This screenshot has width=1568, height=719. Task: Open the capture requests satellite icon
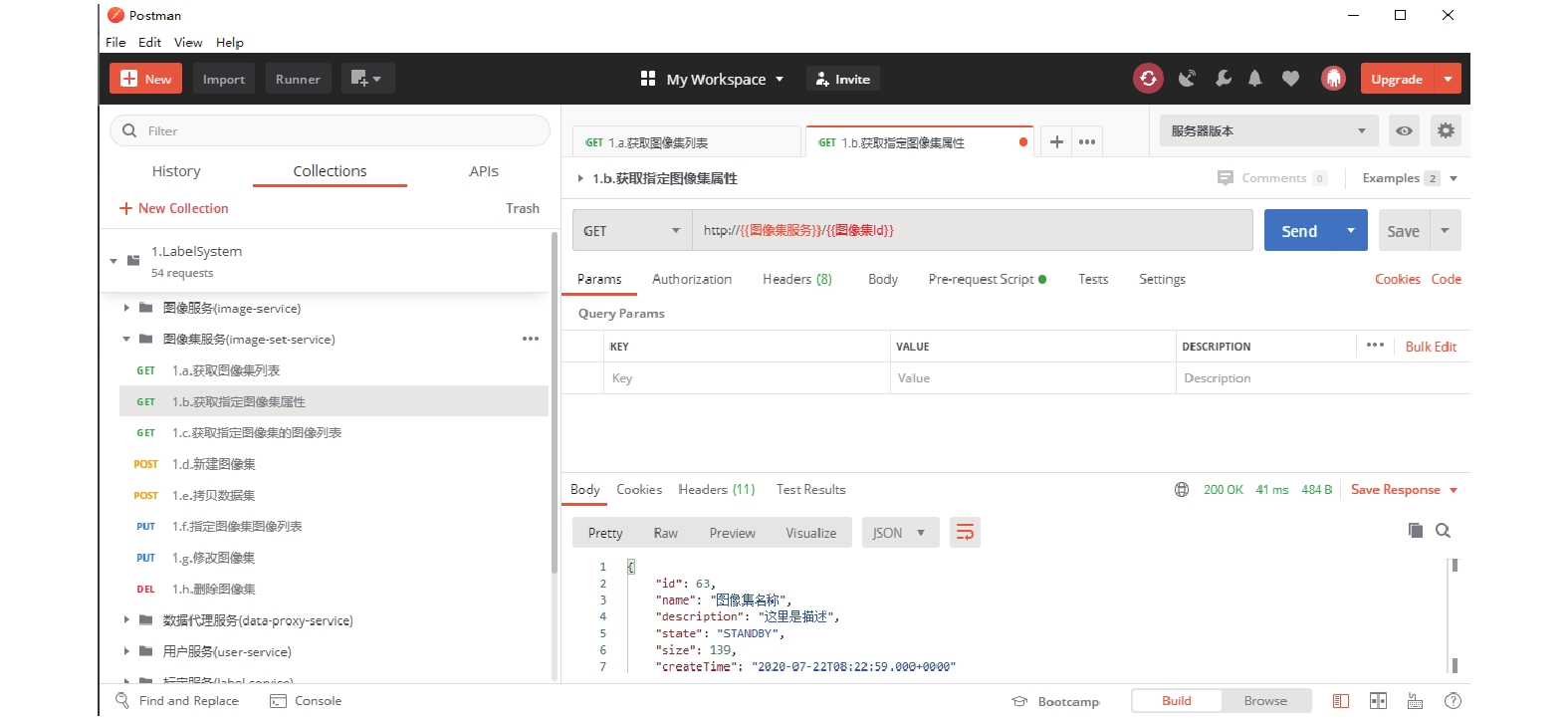1187,79
